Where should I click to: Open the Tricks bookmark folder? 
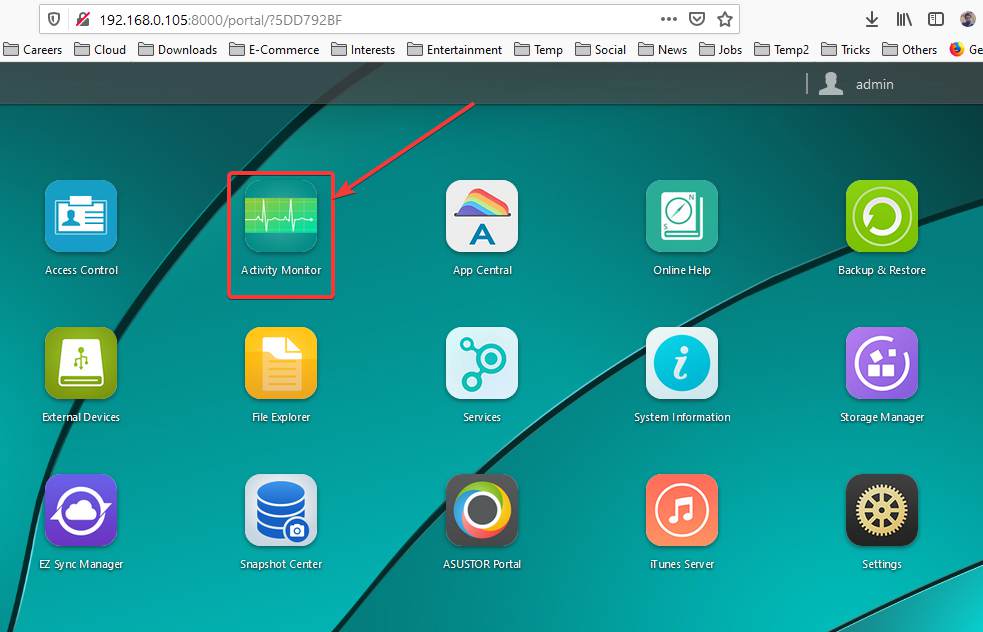(x=846, y=50)
